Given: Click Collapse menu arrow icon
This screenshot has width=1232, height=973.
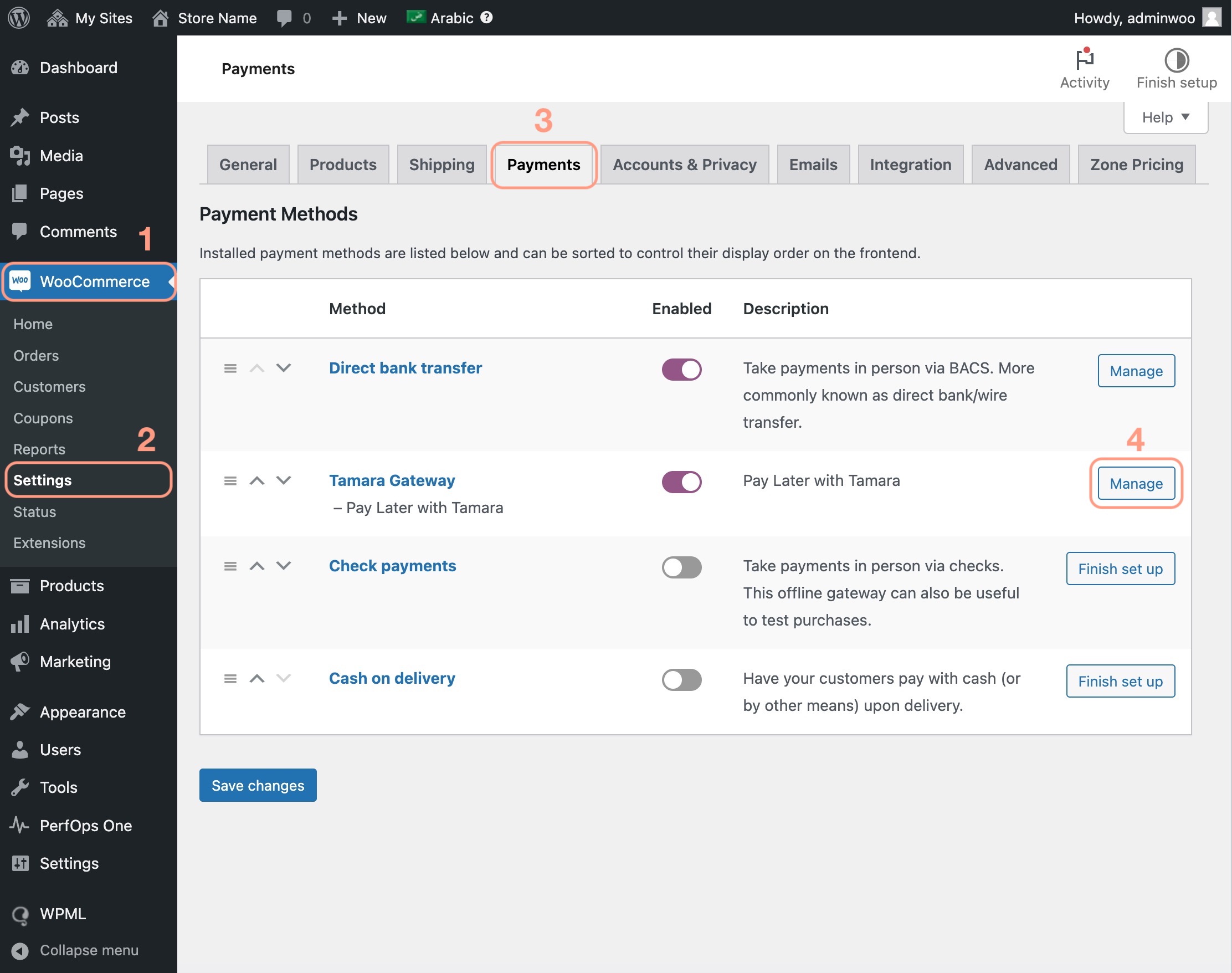Looking at the screenshot, I should (20, 950).
